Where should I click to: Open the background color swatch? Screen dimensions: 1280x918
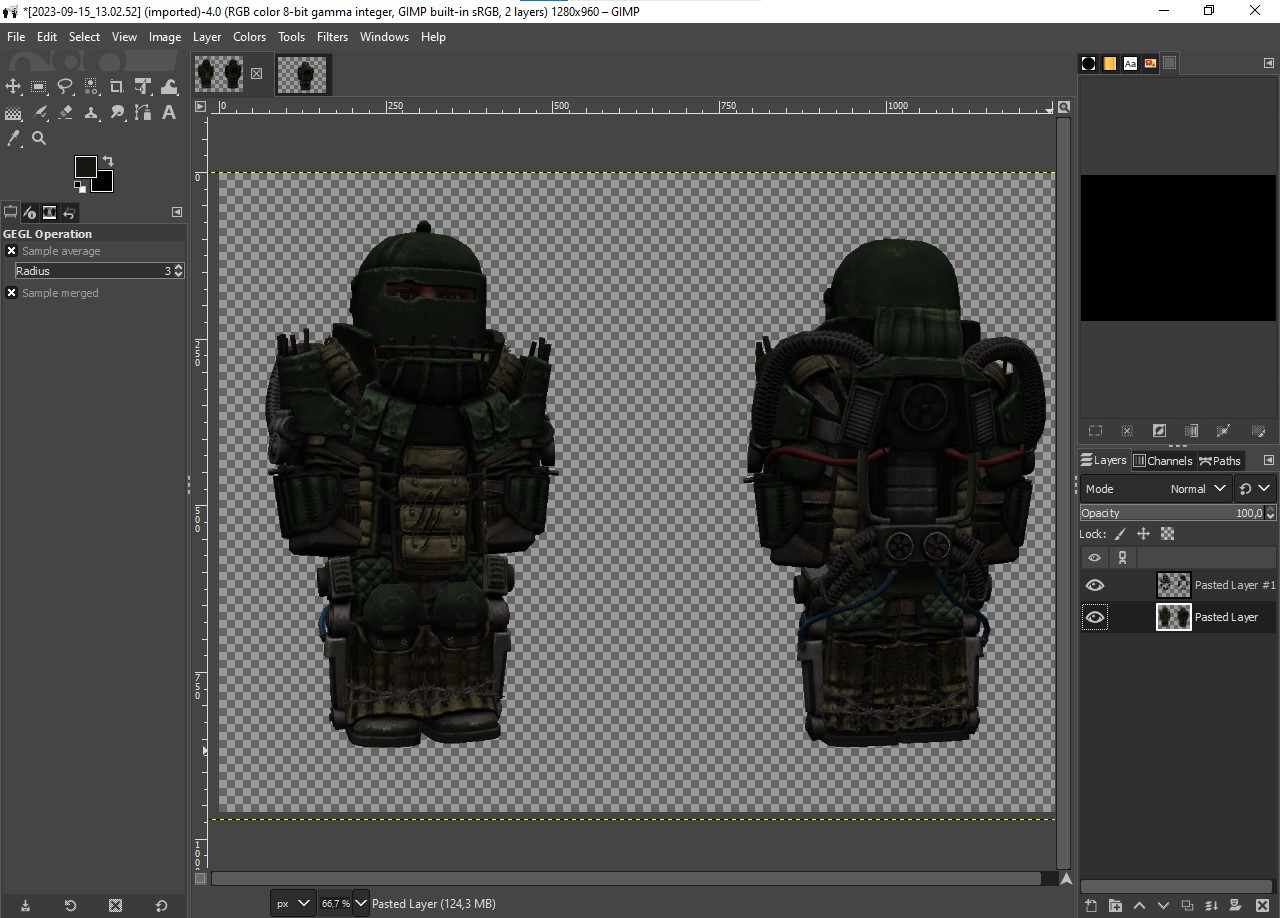point(104,184)
